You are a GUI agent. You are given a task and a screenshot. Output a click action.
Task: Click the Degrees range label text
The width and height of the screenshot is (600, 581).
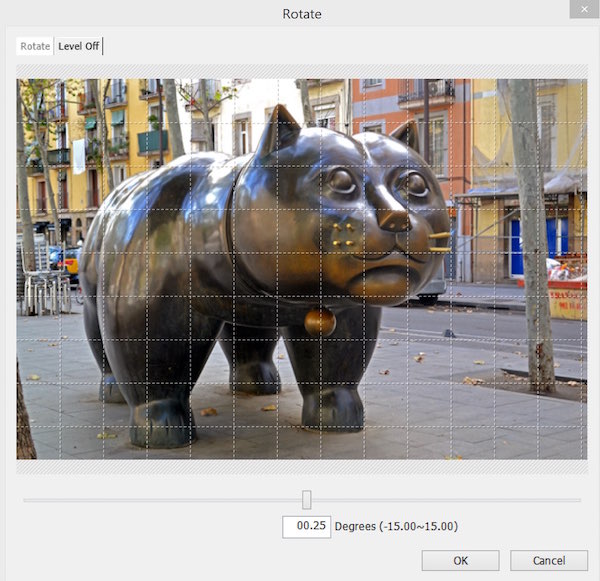(396, 526)
